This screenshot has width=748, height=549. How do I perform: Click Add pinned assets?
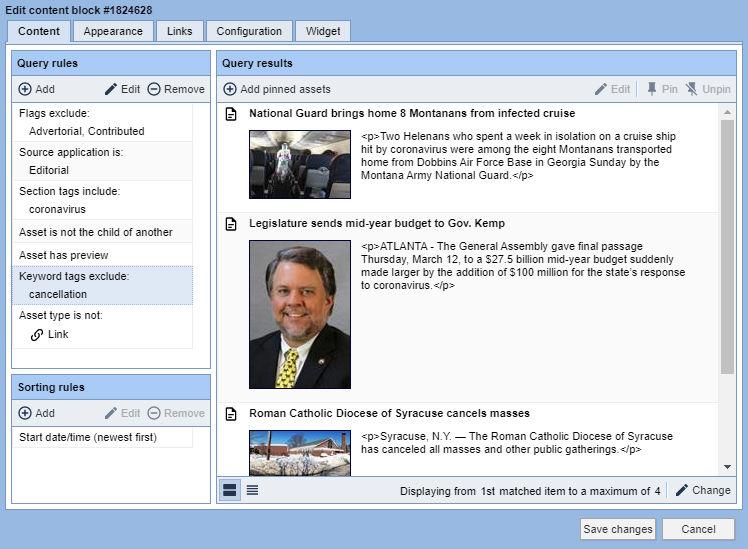coord(277,89)
